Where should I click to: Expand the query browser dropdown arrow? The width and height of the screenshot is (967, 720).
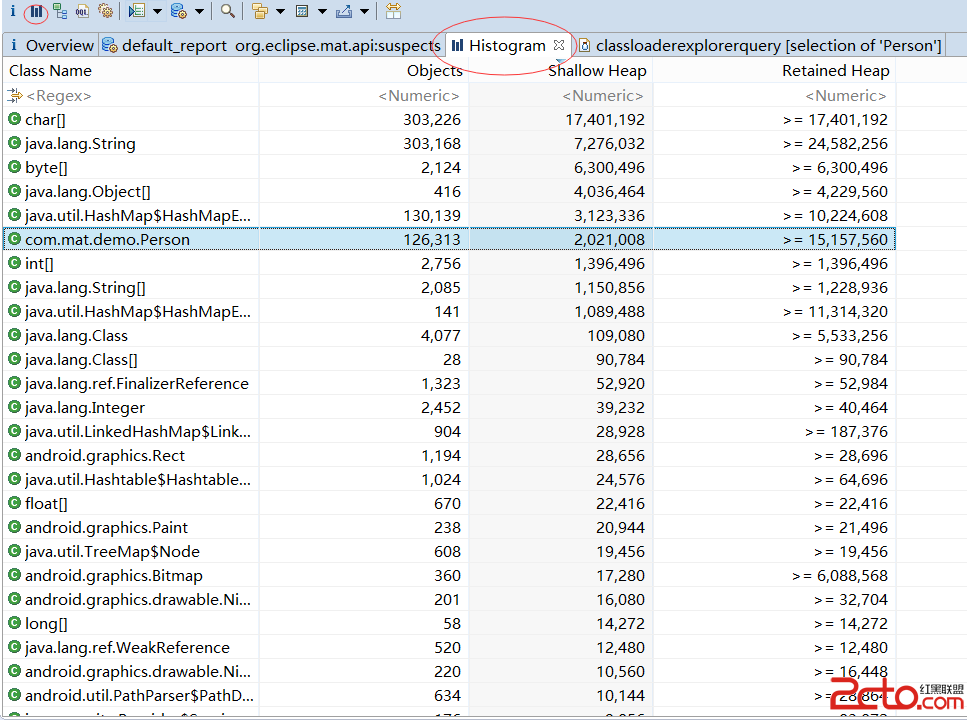199,12
